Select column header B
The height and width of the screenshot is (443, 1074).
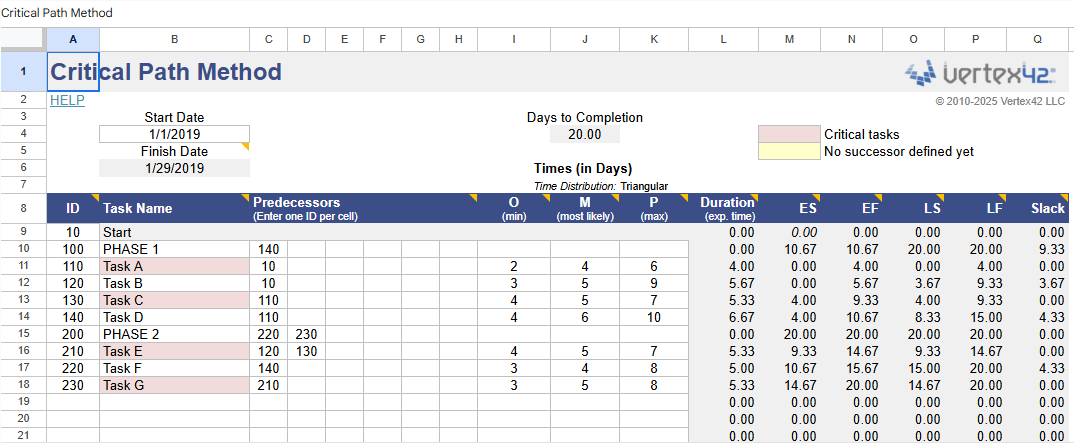pyautogui.click(x=174, y=39)
